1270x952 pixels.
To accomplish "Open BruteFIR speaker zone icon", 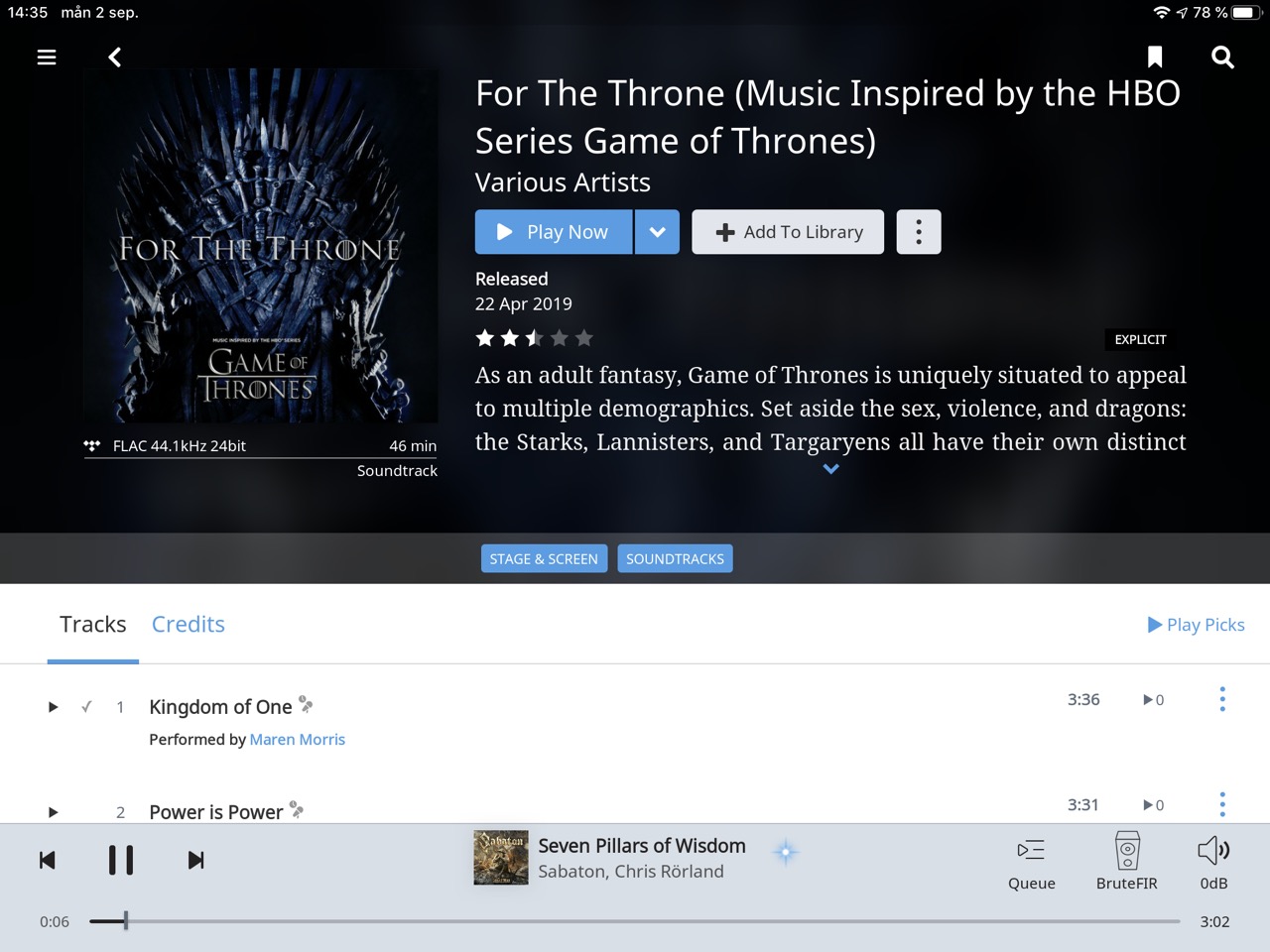I will pos(1127,861).
